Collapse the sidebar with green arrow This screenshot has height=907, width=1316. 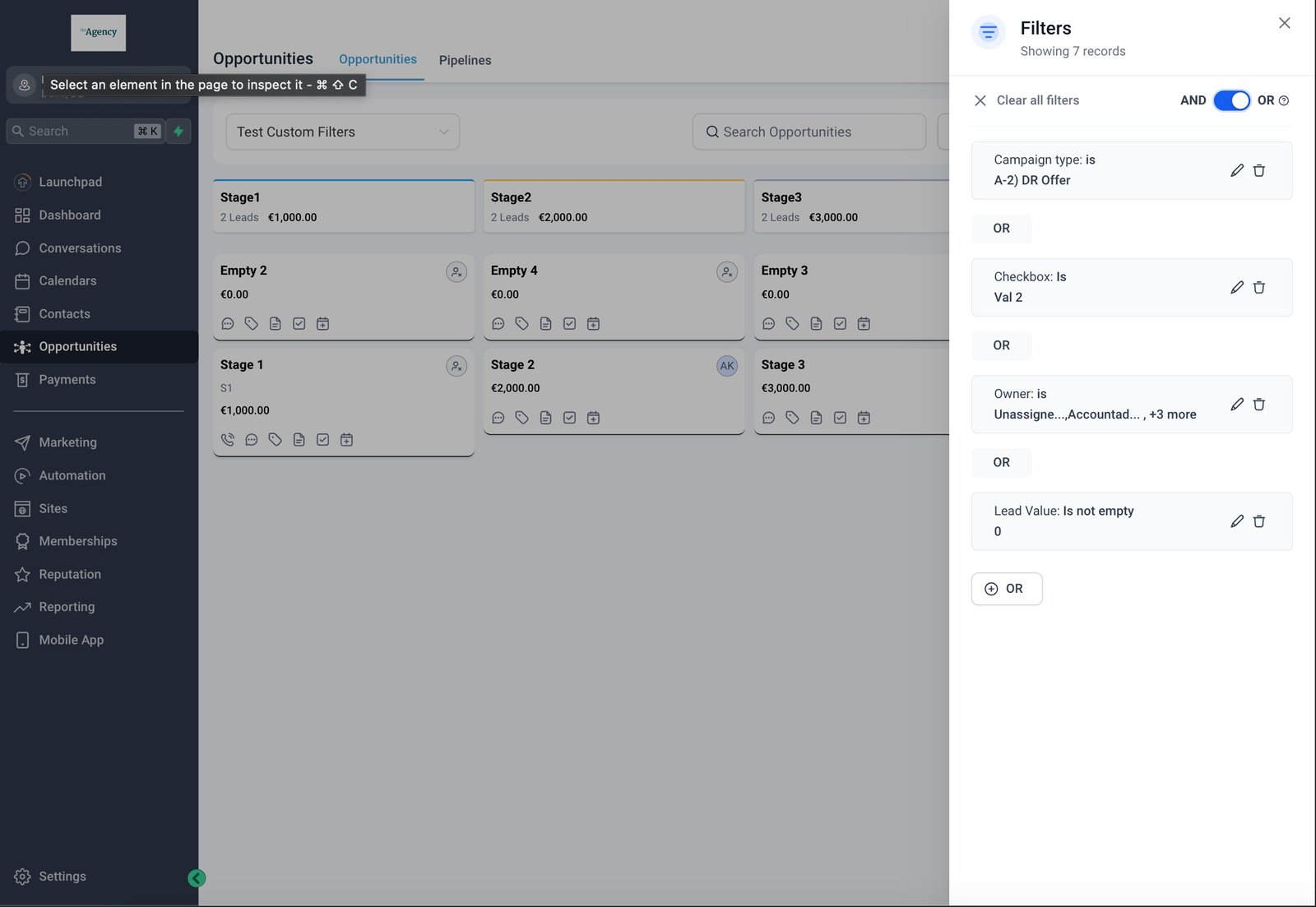pyautogui.click(x=197, y=878)
